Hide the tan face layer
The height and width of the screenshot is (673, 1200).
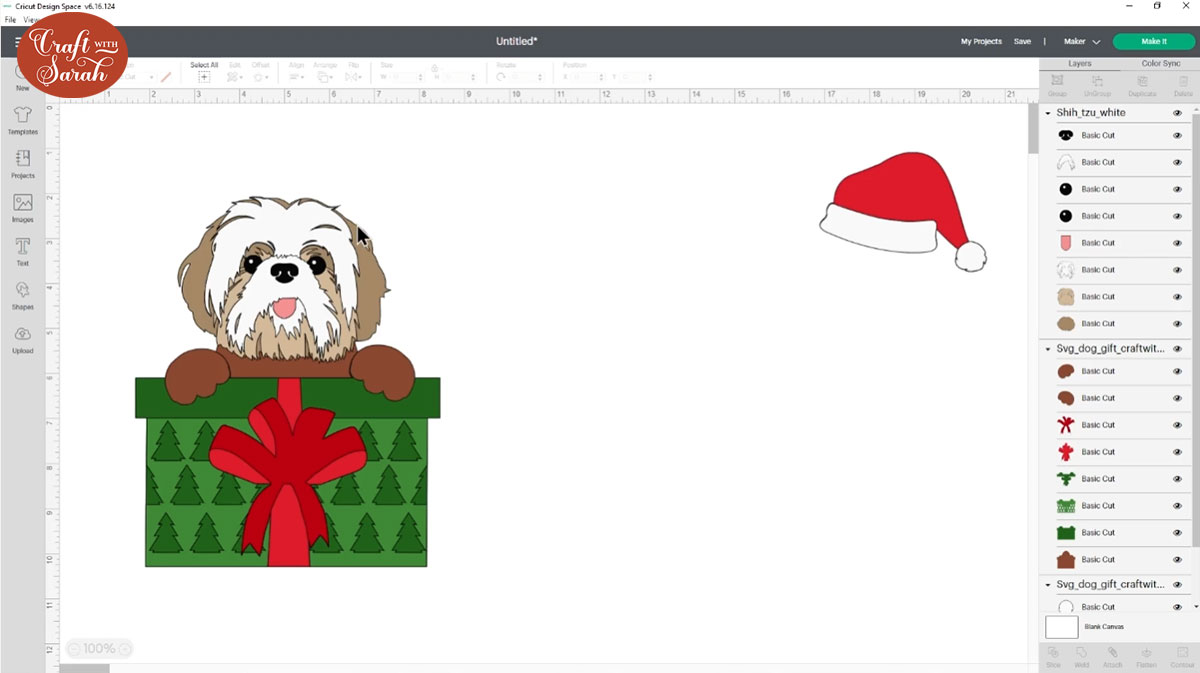click(x=1177, y=297)
